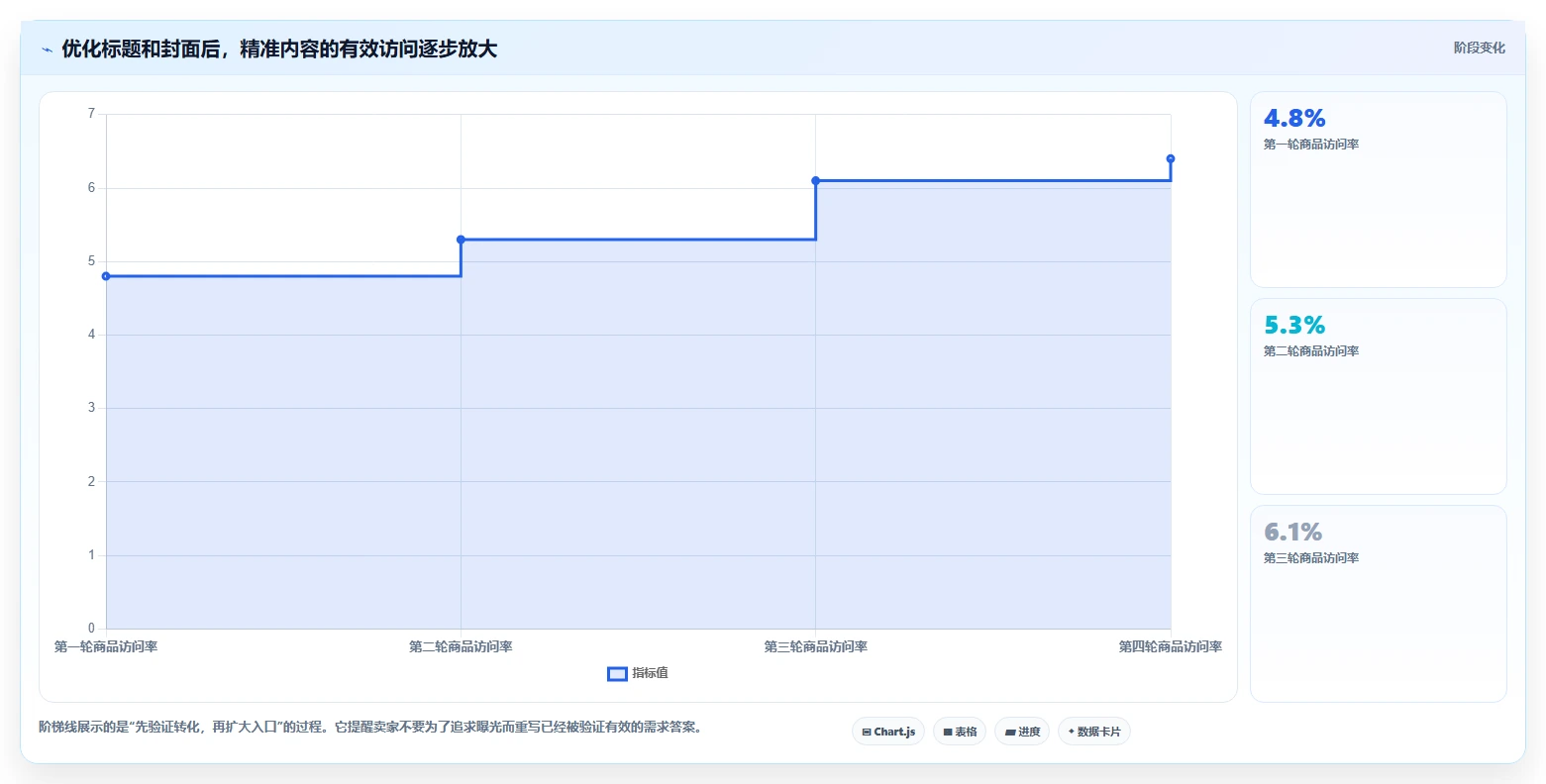The image size is (1546, 784).
Task: Click the y-axis tick value 7
Action: pyautogui.click(x=91, y=114)
